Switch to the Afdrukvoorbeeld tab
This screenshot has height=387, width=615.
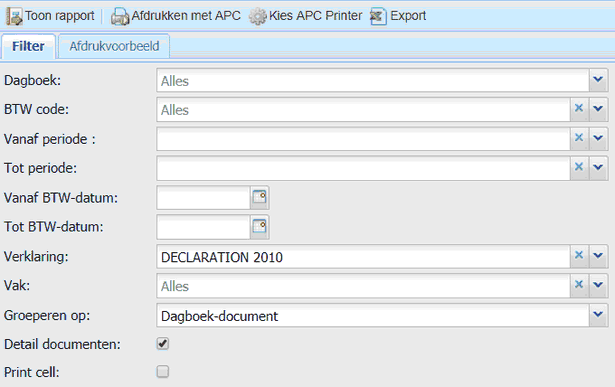pyautogui.click(x=114, y=46)
